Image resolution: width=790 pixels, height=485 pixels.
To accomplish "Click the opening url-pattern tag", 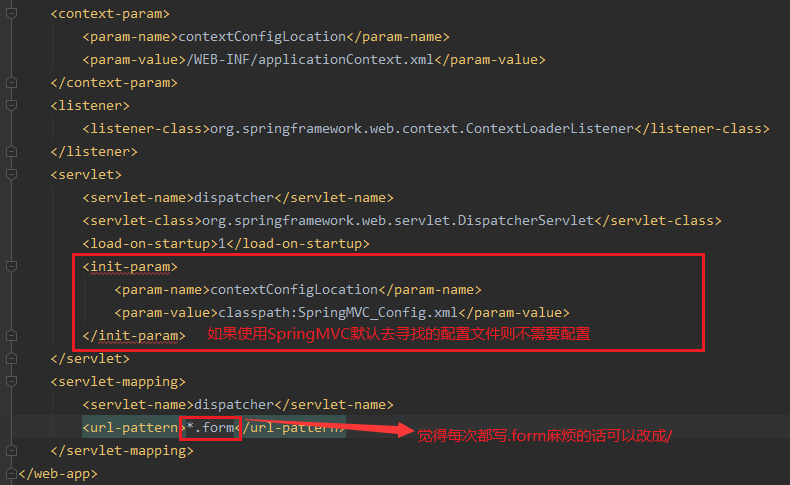I will tap(134, 428).
